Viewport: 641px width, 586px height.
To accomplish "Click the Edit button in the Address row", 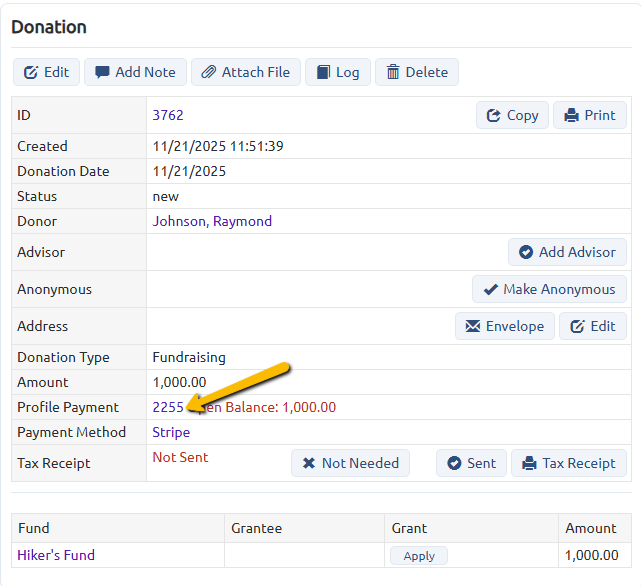I will tap(592, 326).
